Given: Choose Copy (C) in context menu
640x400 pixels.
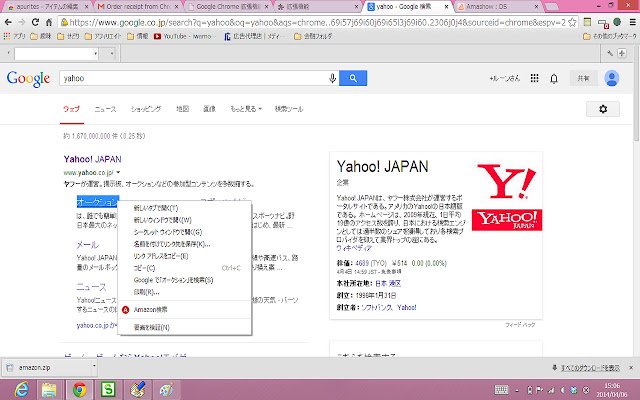Looking at the screenshot, I should pyautogui.click(x=184, y=268).
